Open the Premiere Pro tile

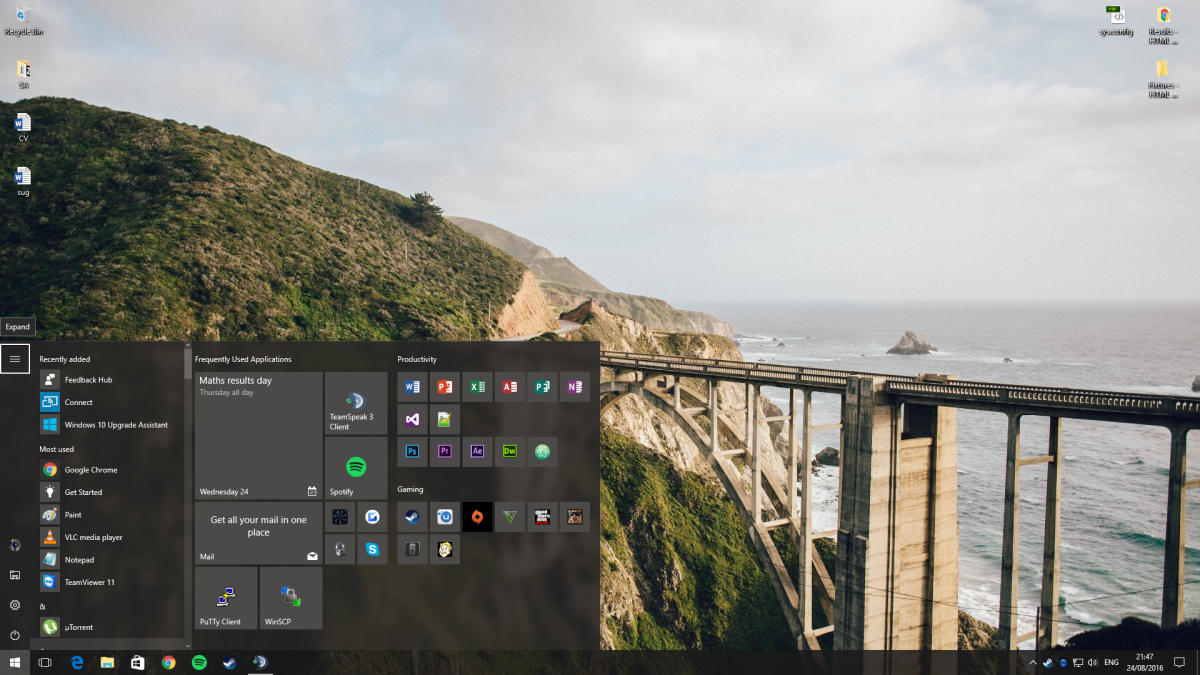445,452
